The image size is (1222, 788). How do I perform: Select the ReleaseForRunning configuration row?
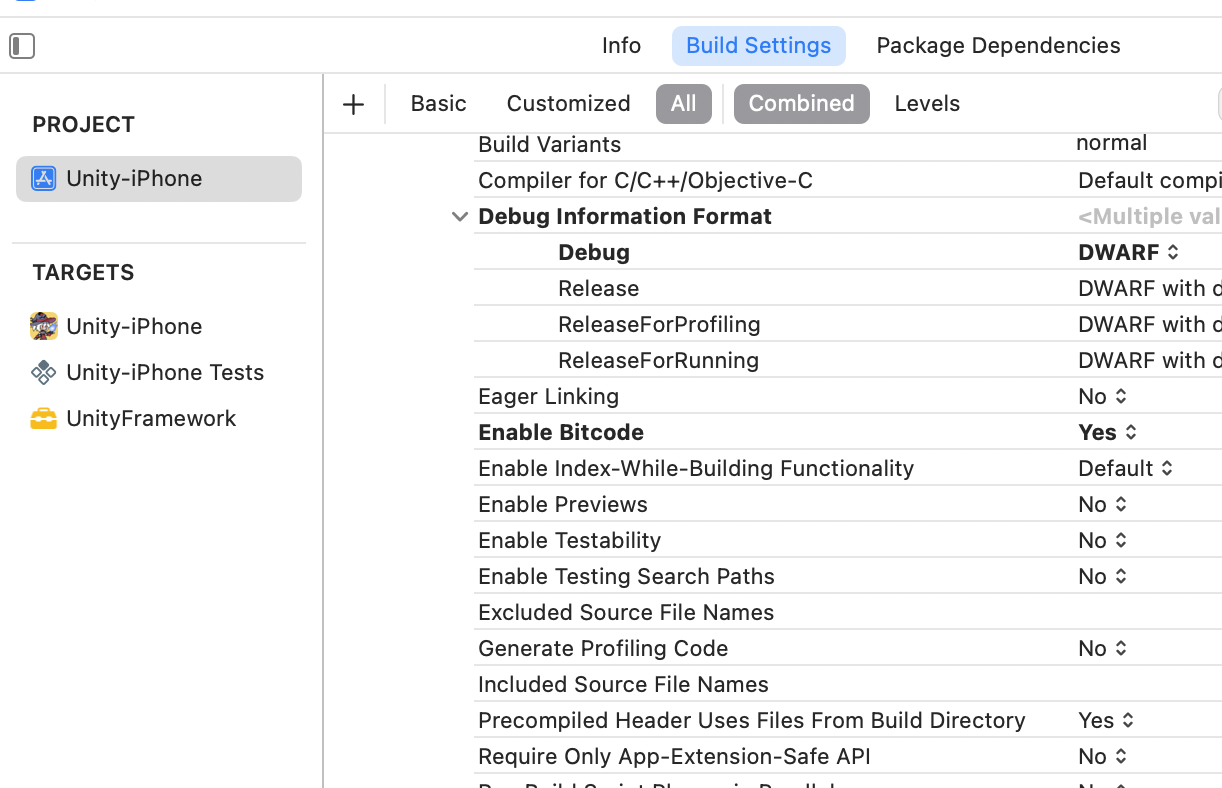(x=848, y=360)
